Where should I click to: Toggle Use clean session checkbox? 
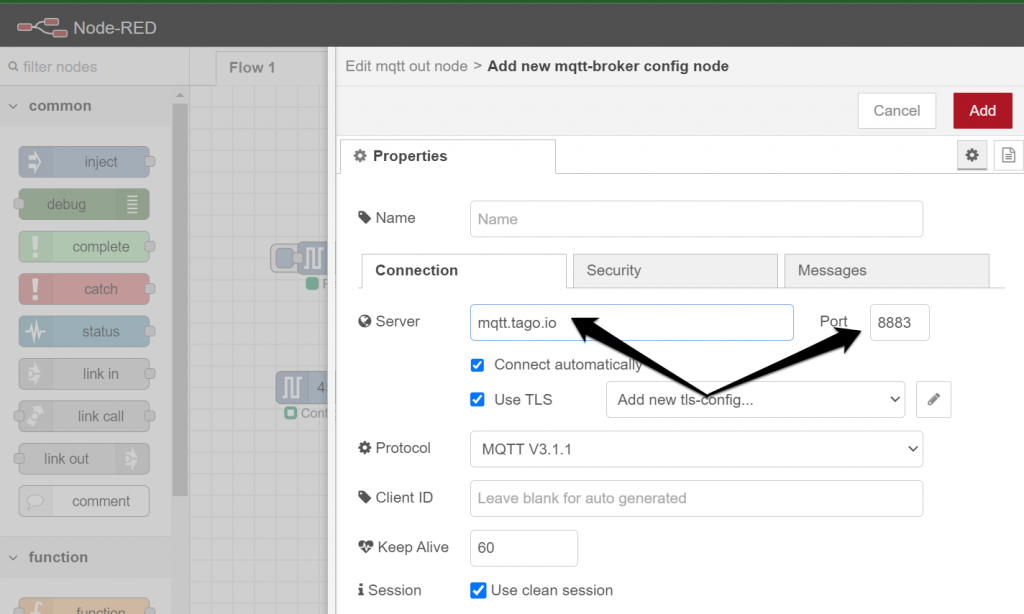(x=478, y=590)
